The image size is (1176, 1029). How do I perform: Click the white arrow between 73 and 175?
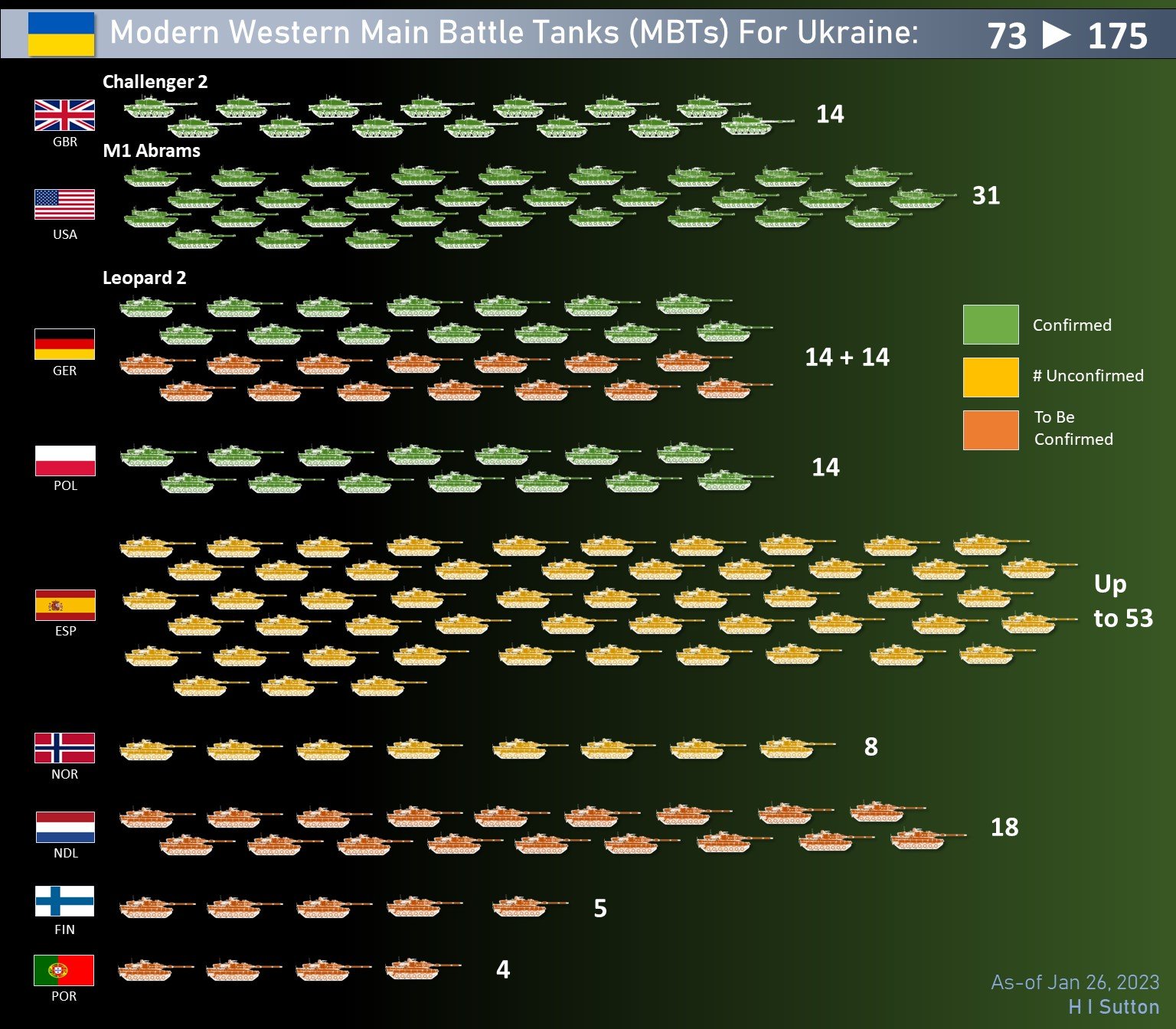[1057, 35]
